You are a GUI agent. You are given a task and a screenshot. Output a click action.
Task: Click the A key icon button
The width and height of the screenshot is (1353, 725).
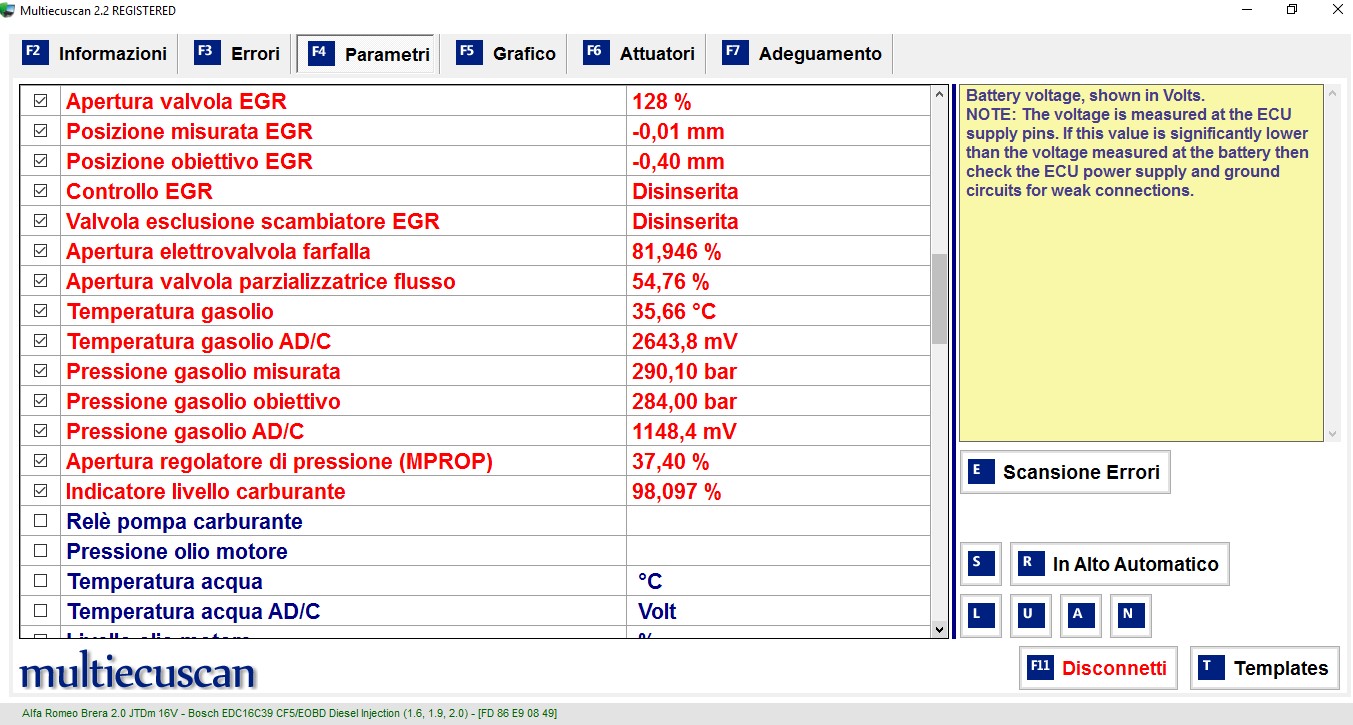tap(1080, 615)
